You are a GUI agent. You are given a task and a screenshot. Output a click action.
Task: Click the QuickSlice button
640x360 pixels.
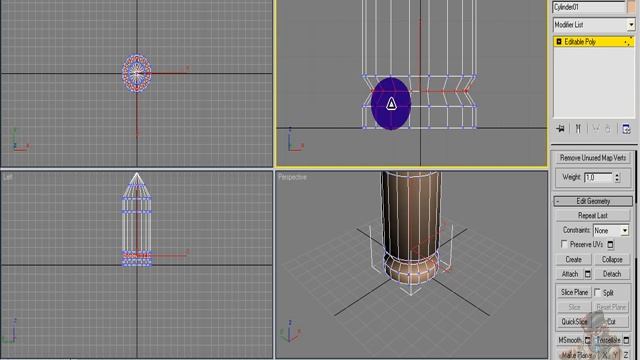click(574, 322)
